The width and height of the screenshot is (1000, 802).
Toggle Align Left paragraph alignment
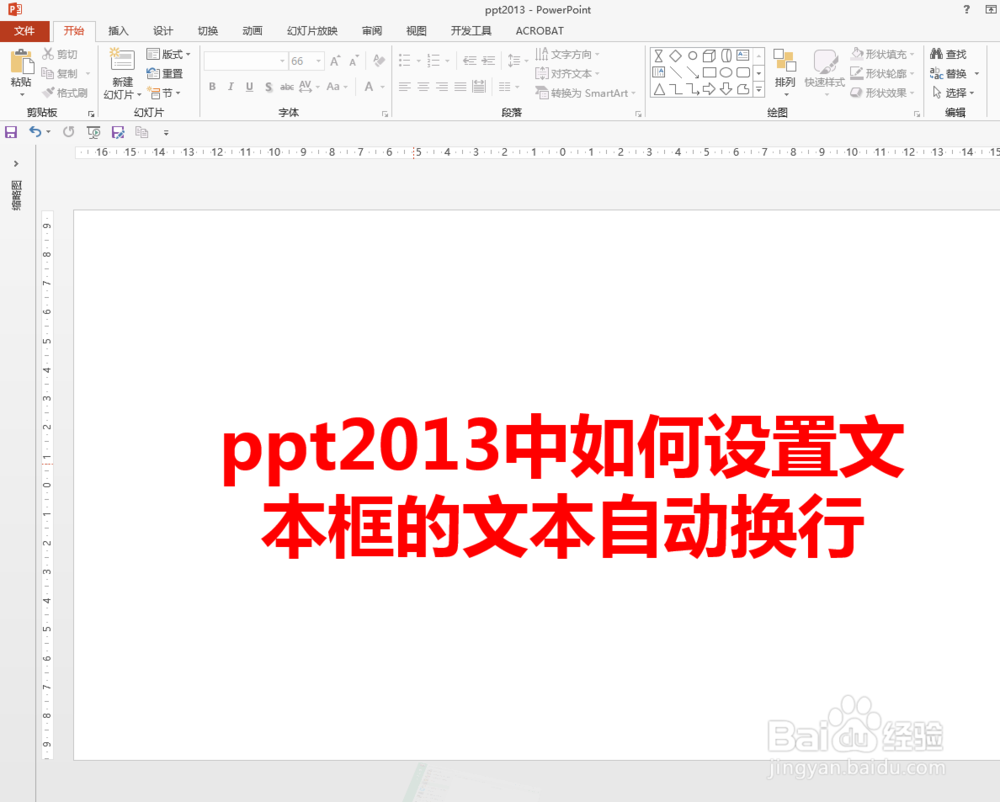[404, 87]
